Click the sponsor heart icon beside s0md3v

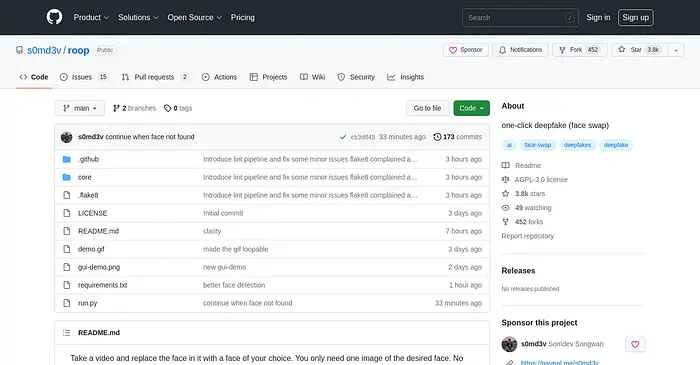pyautogui.click(x=635, y=344)
